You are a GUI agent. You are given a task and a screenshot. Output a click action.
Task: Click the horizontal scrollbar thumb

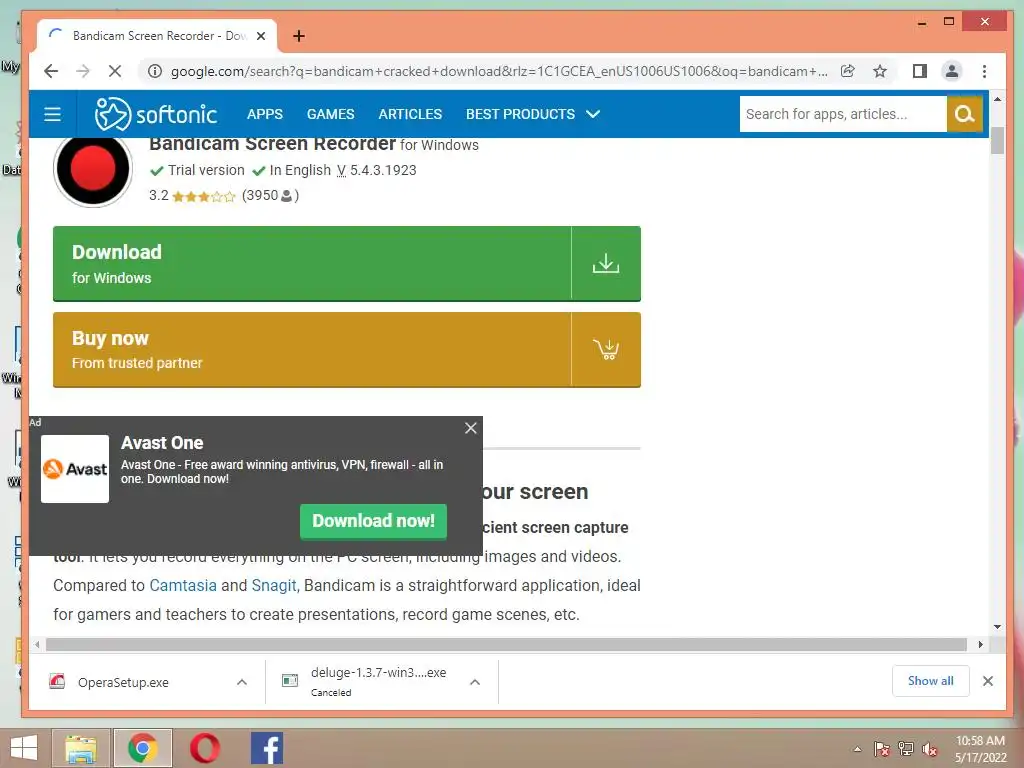(506, 645)
